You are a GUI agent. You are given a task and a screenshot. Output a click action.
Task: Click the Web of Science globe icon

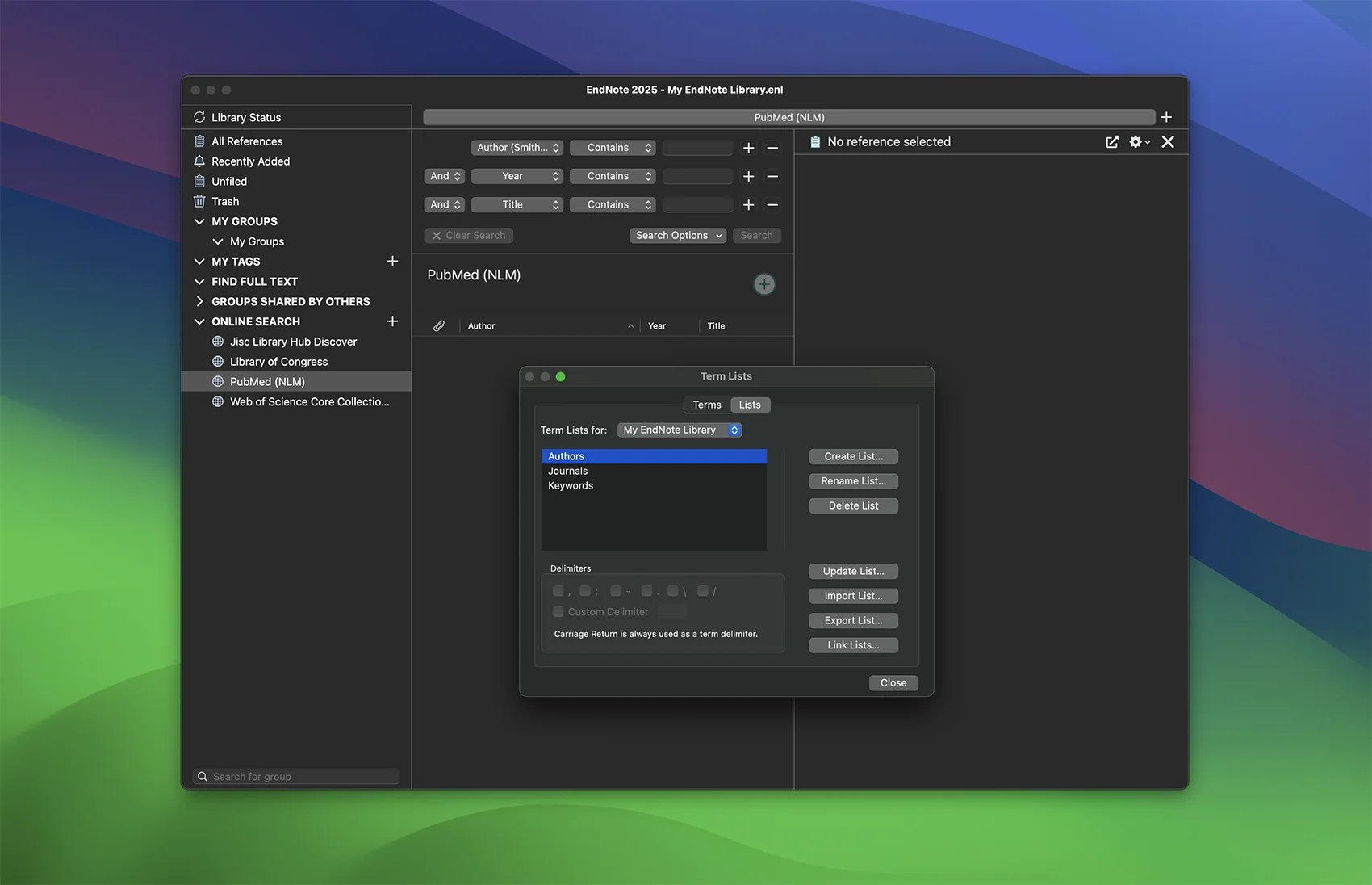[218, 401]
